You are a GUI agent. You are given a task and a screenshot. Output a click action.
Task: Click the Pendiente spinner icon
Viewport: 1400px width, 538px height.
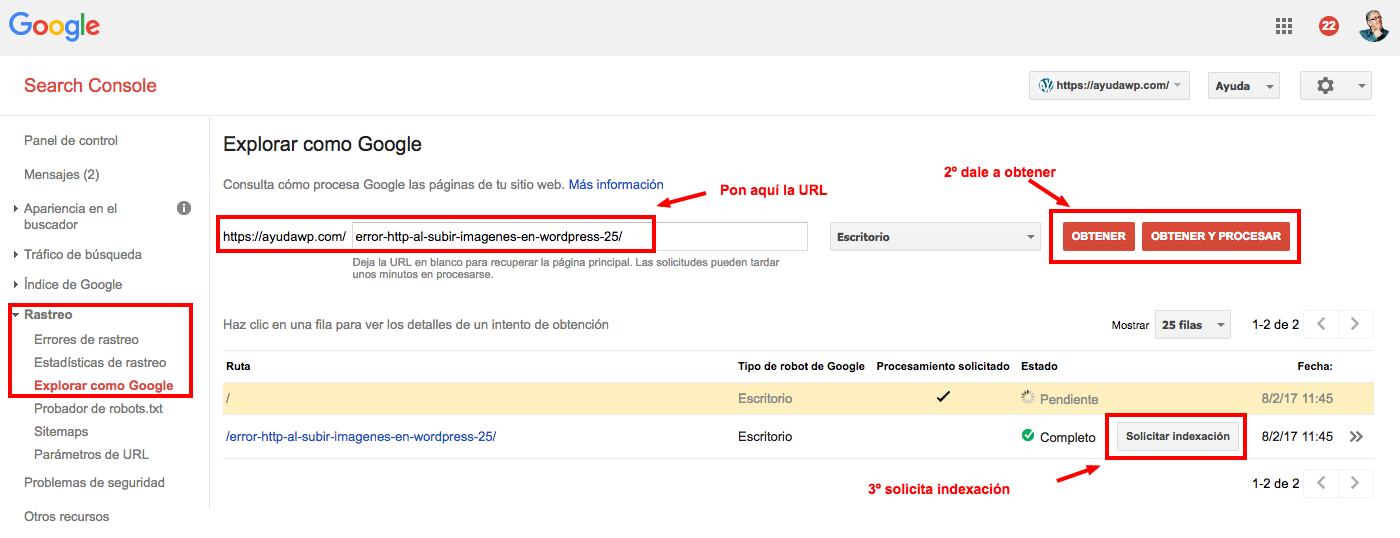[x=1027, y=398]
